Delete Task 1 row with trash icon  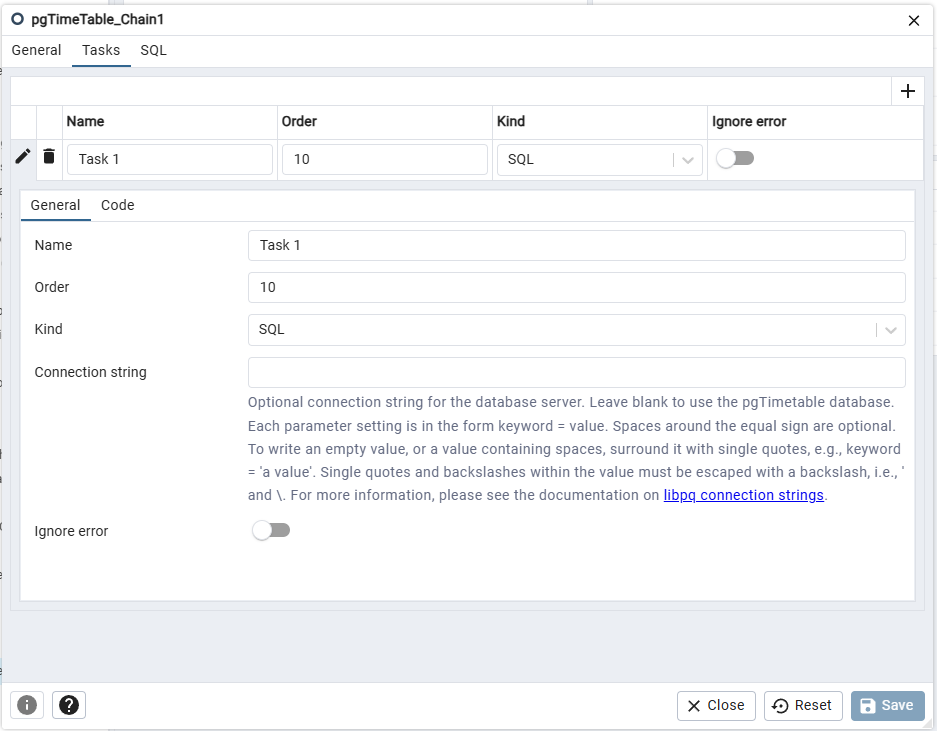click(x=49, y=157)
